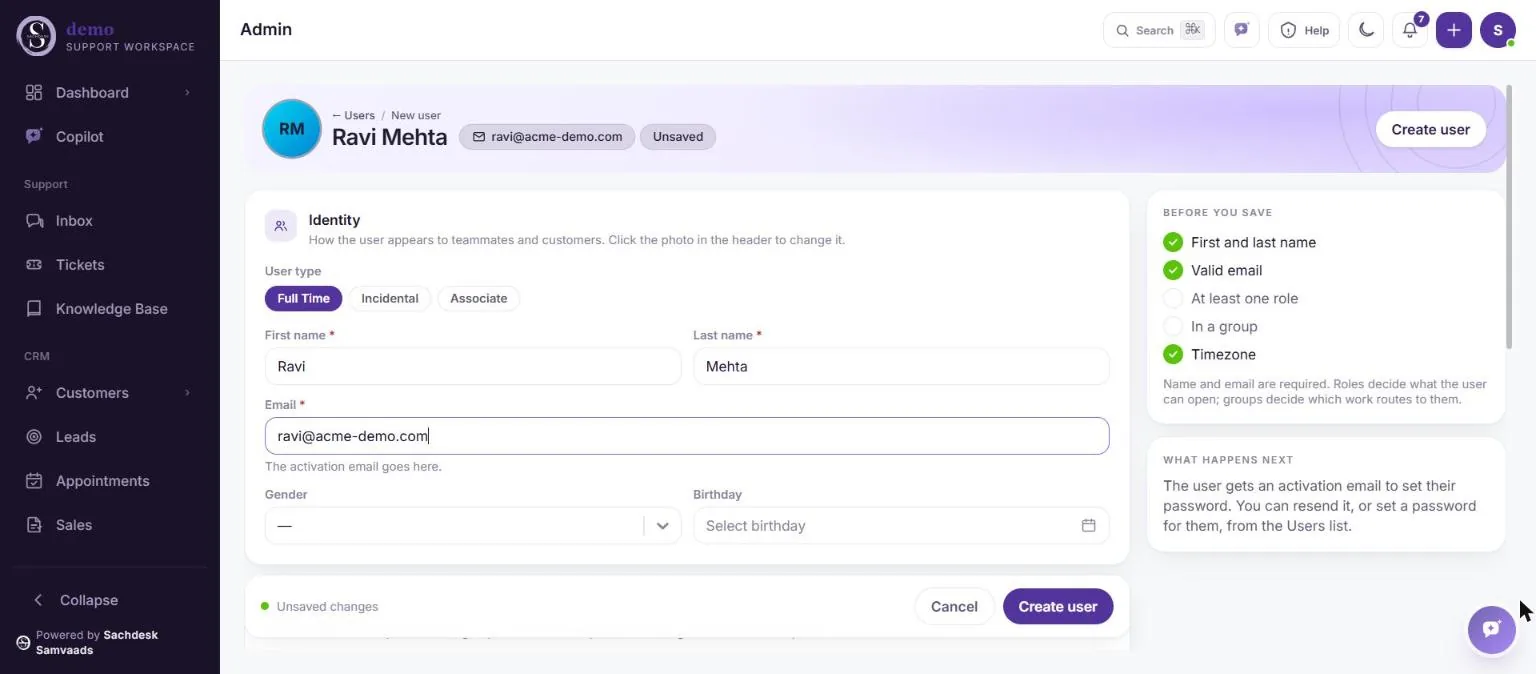The image size is (1536, 674).
Task: Cancel the new user form
Action: click(x=954, y=606)
